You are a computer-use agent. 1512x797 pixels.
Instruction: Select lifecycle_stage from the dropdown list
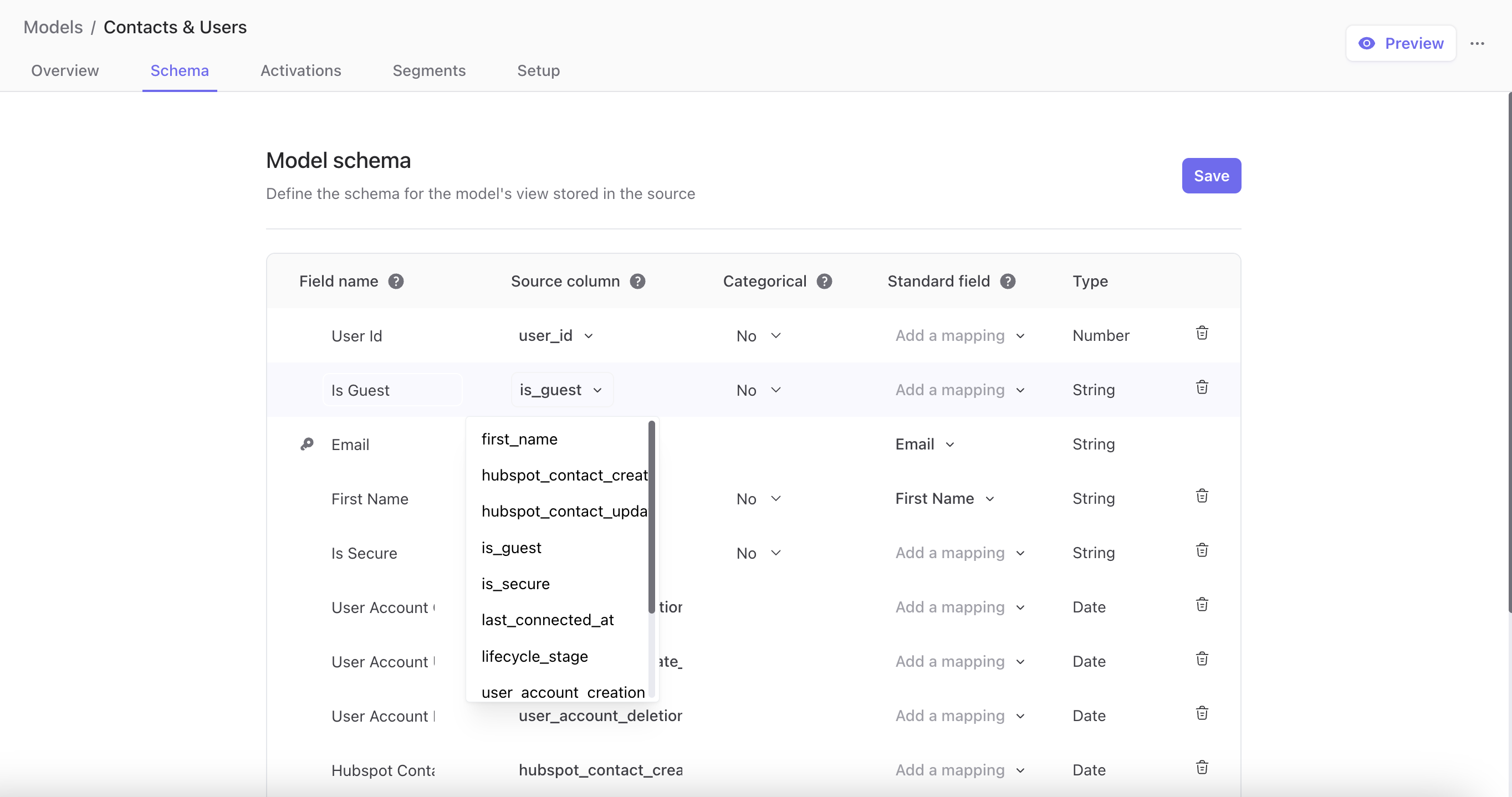coord(558,656)
